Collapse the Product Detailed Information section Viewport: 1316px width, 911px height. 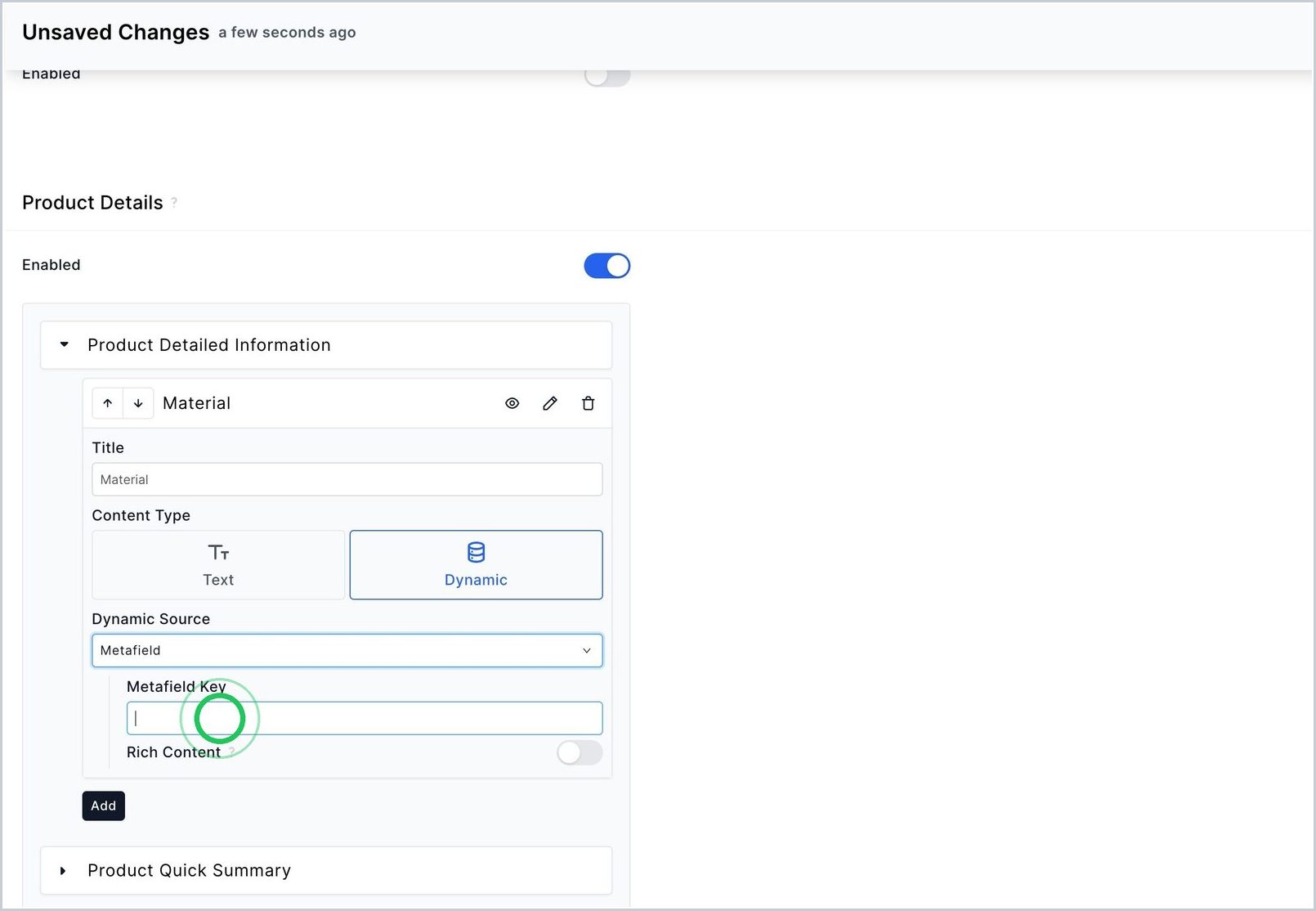326,345
